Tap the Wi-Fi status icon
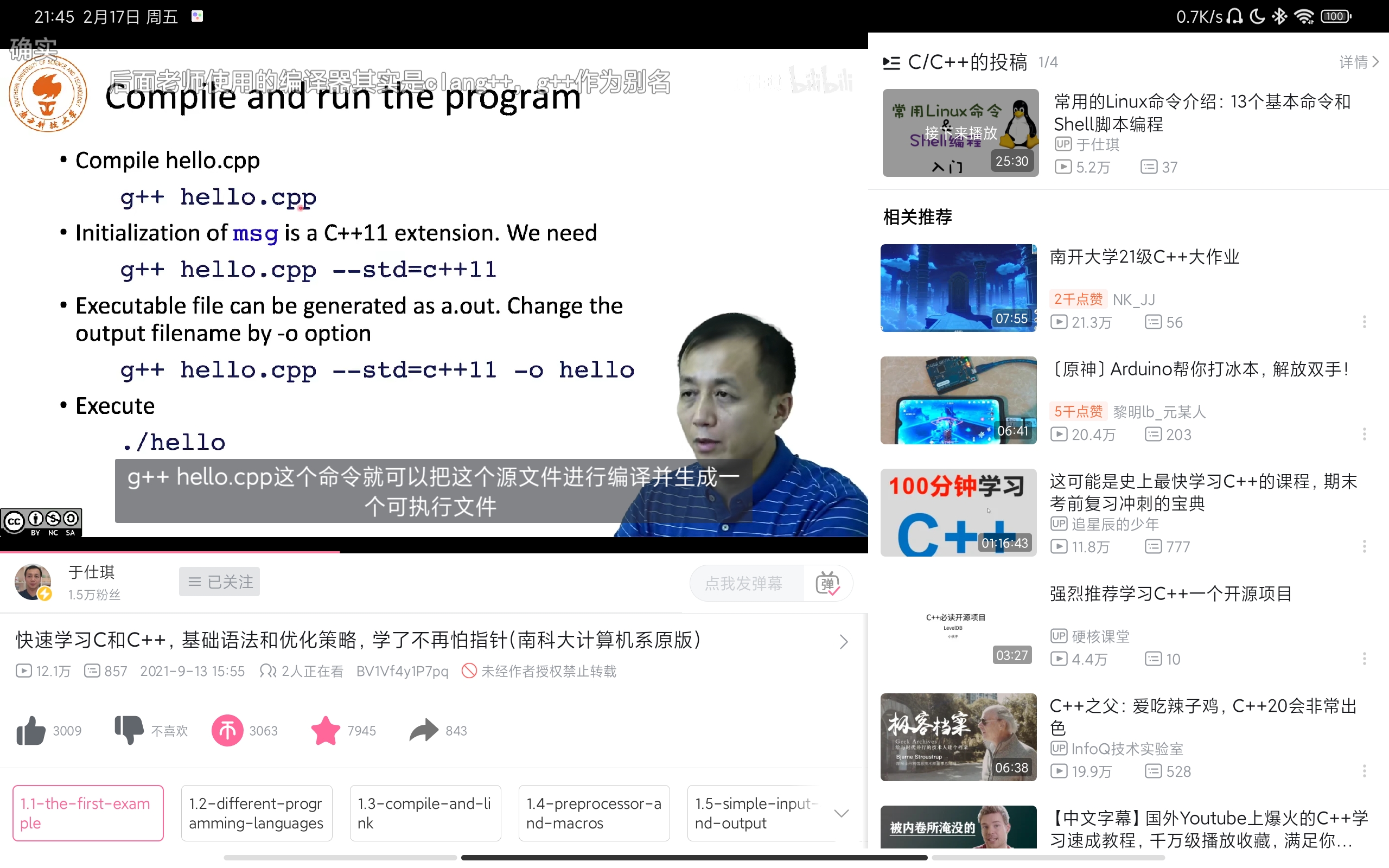The height and width of the screenshot is (868, 1389). [1304, 17]
